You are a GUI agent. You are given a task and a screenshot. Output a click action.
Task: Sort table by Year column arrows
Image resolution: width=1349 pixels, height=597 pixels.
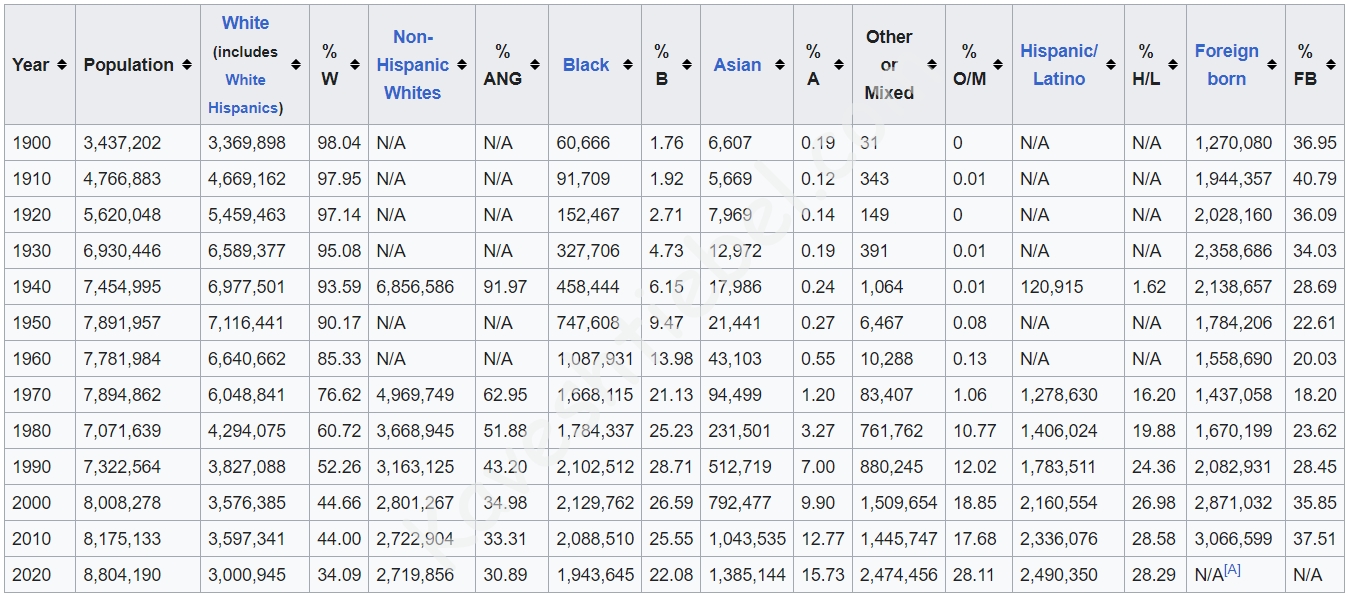(62, 65)
